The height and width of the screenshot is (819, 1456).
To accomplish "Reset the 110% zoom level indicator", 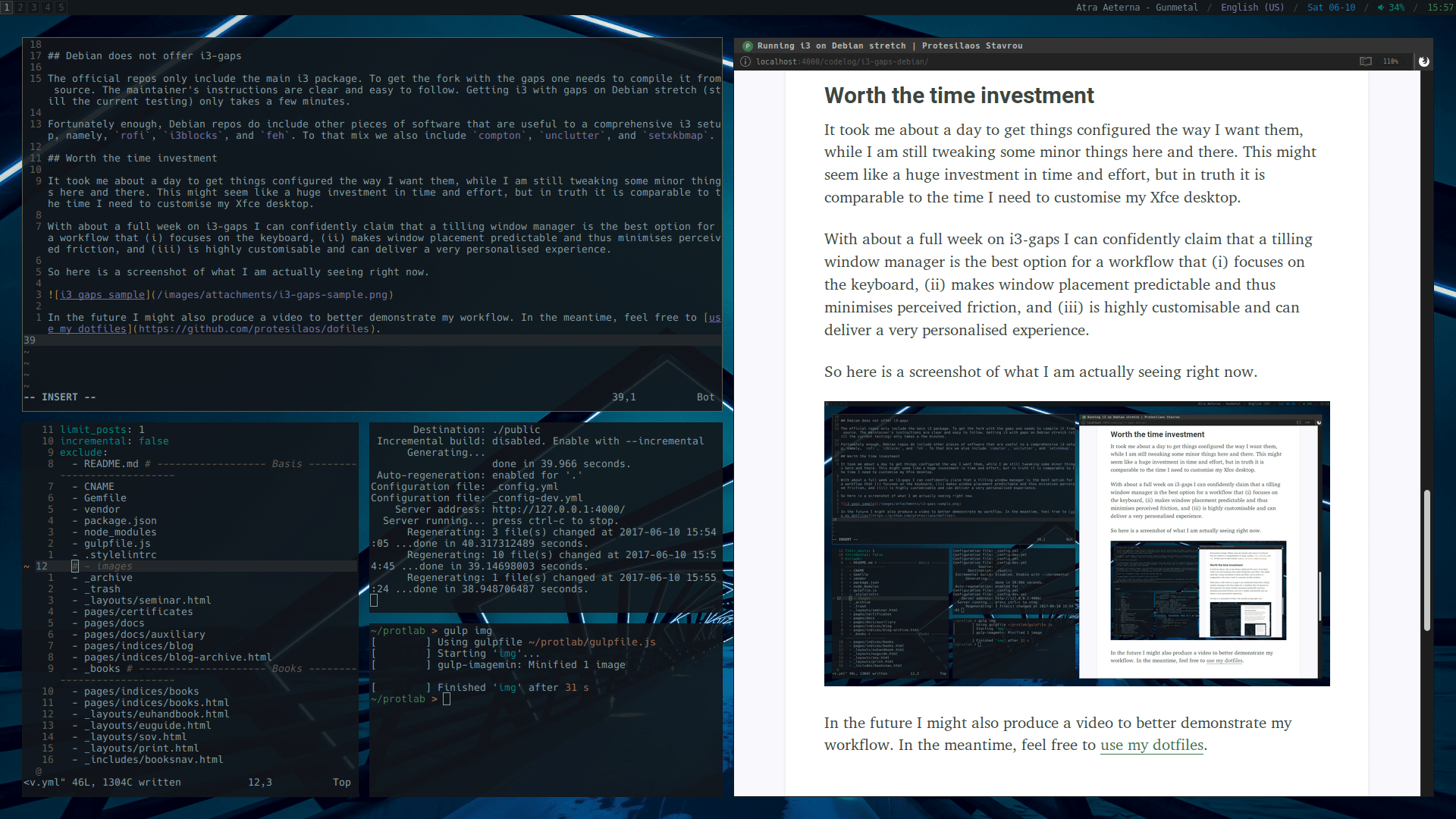I will (1390, 61).
